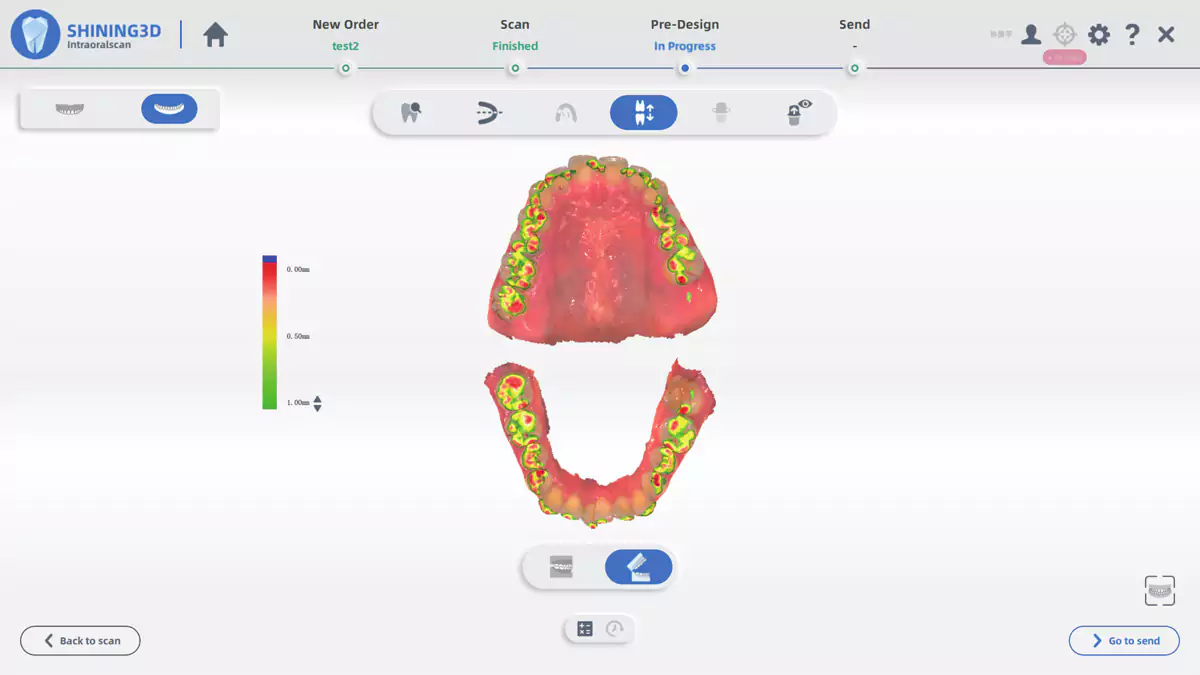1200x675 pixels.
Task: Click the clock history replay icon
Action: point(614,629)
